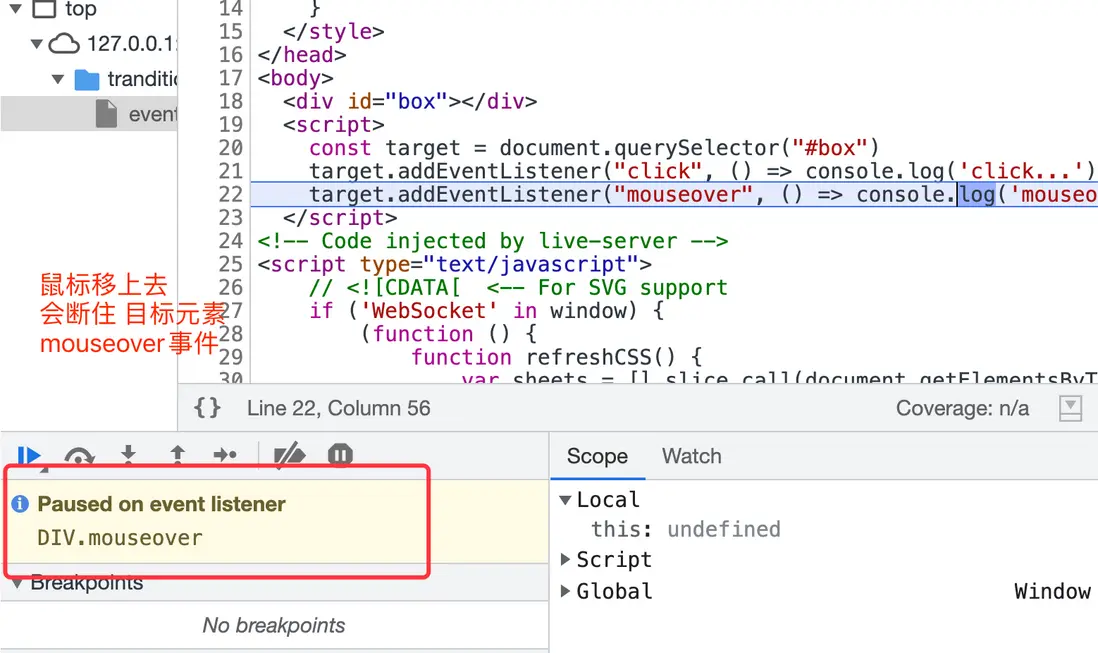Resume script execution button
The width and height of the screenshot is (1098, 653).
point(30,457)
